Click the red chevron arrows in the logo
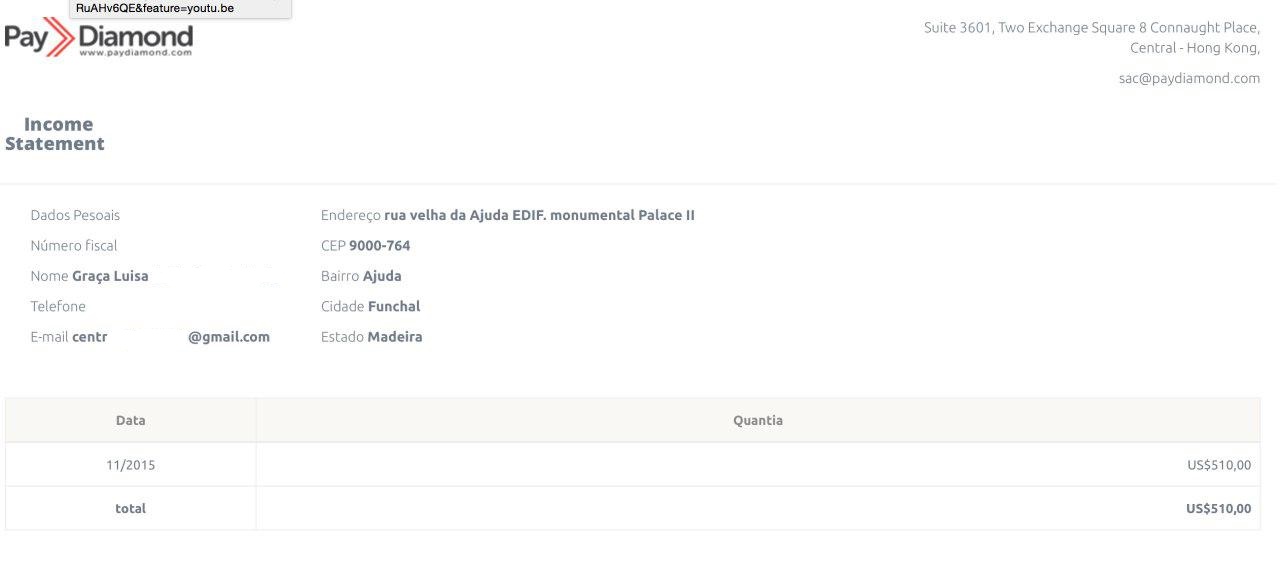 [59, 38]
